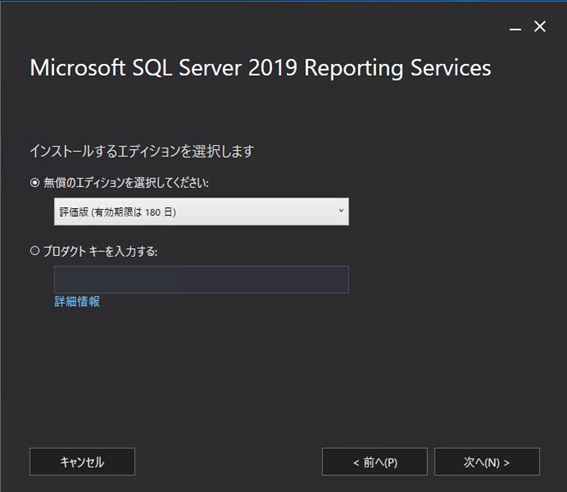Image resolution: width=567 pixels, height=492 pixels.
Task: Open the edition dropdown showing 評価版
Action: [201, 211]
